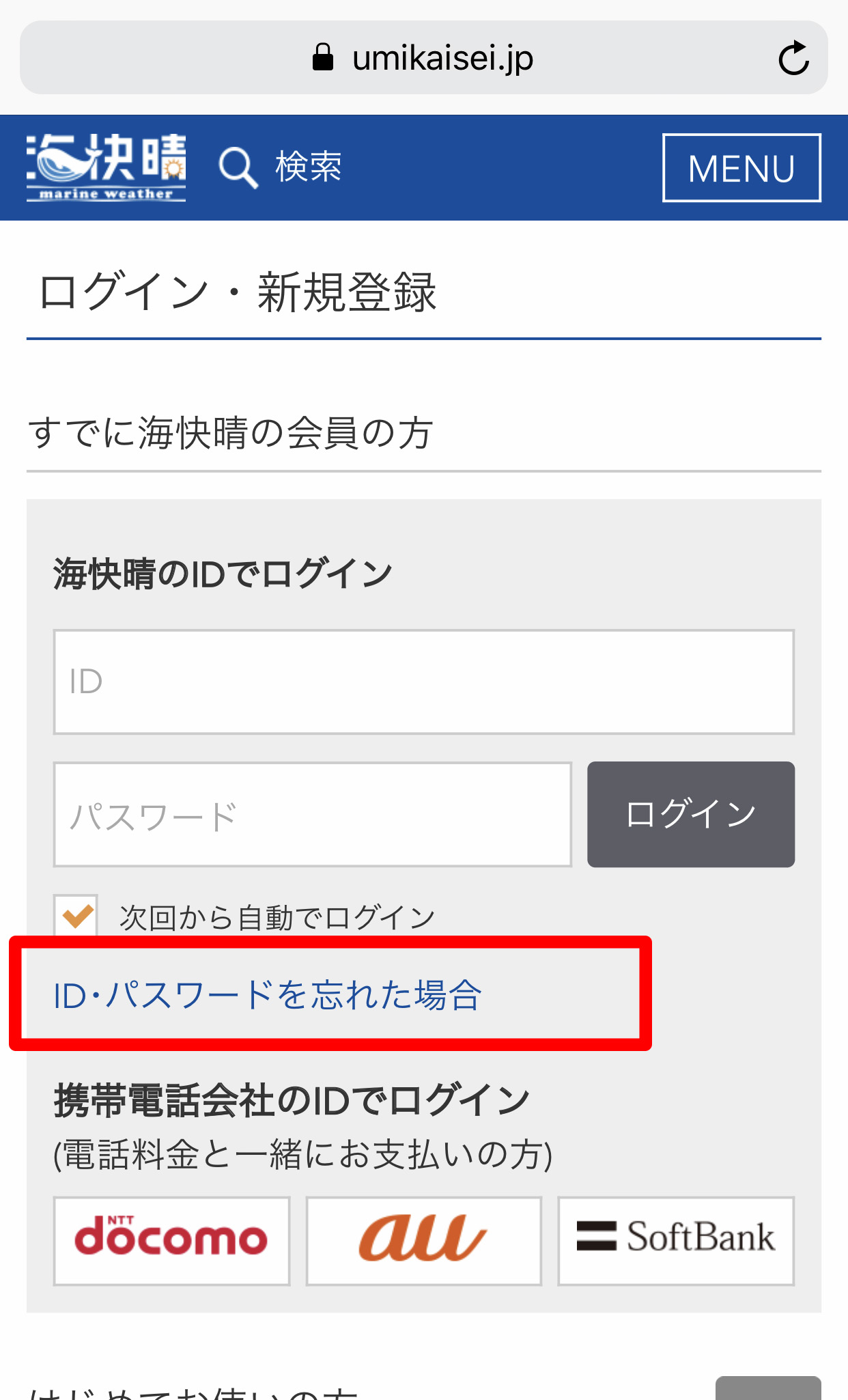
Task: Tap the 検索 text in header
Action: 309,167
